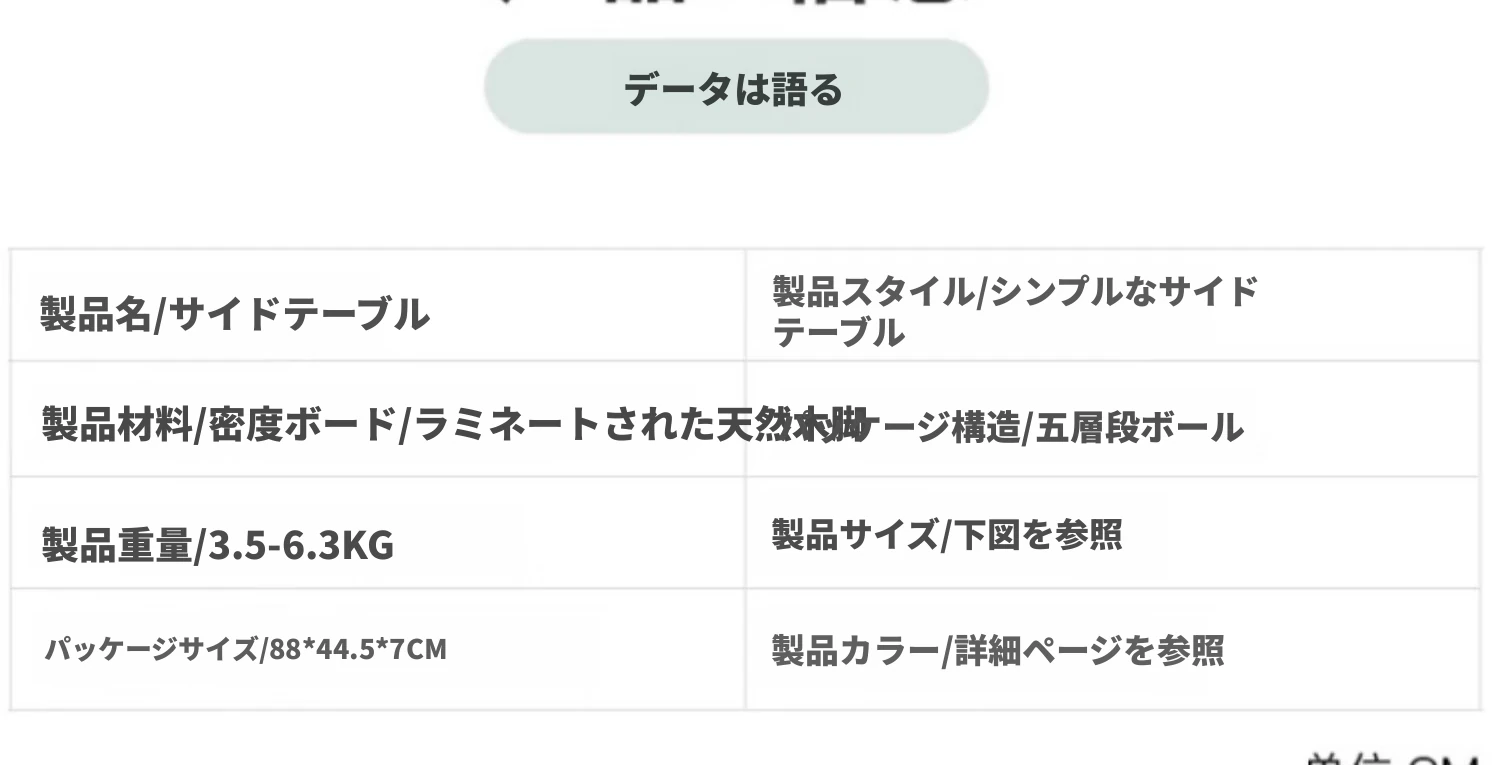Click the データは語る pill button
This screenshot has width=1500, height=765.
(736, 88)
